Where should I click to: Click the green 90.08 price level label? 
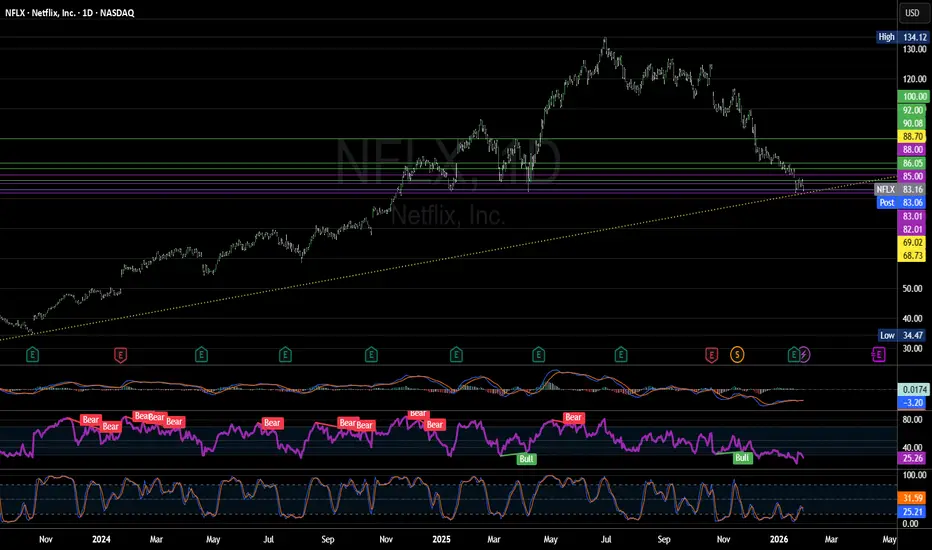(x=913, y=124)
